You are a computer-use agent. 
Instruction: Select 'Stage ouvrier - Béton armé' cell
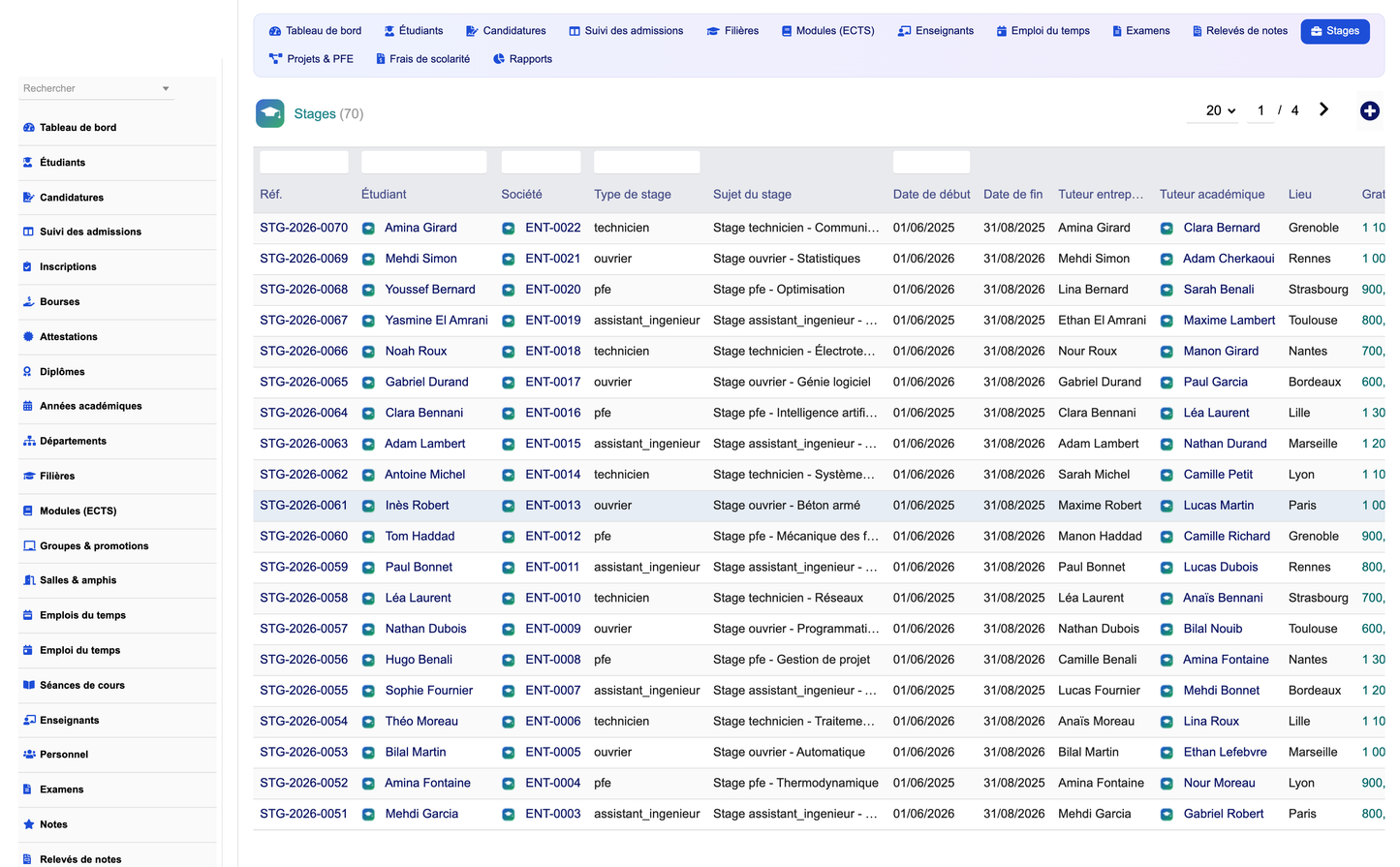point(787,506)
